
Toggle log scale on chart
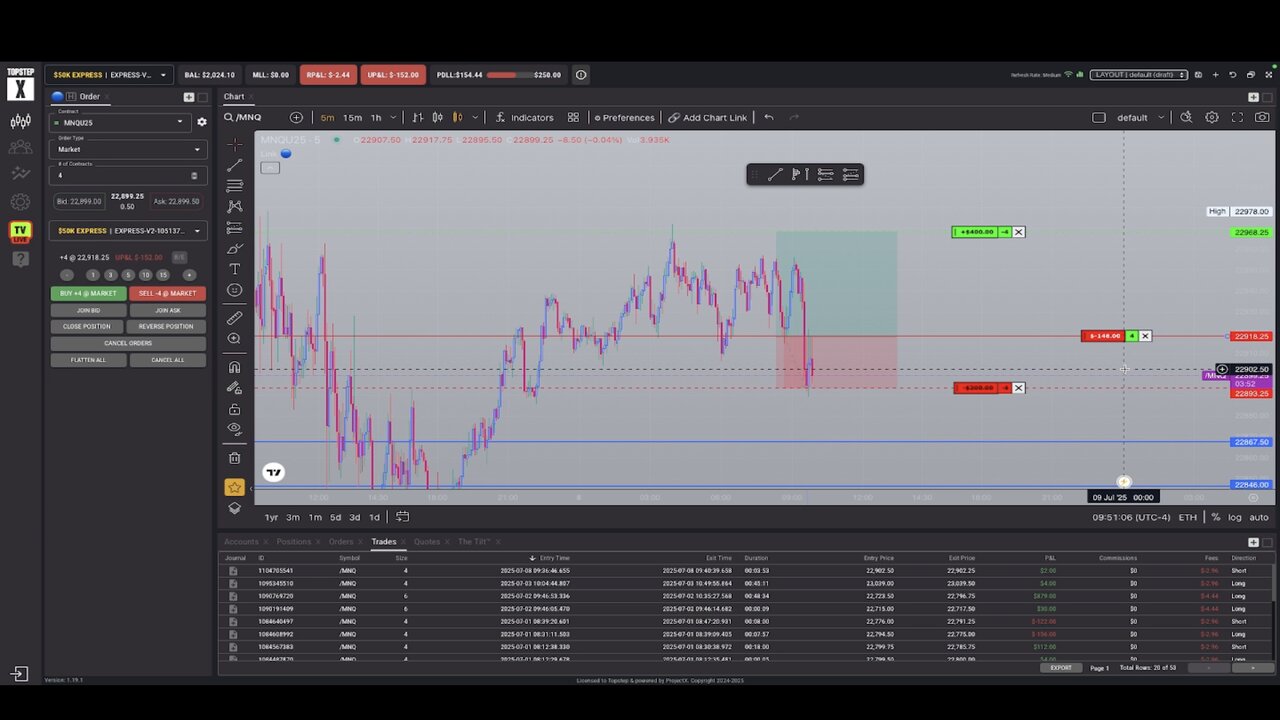tap(1235, 517)
